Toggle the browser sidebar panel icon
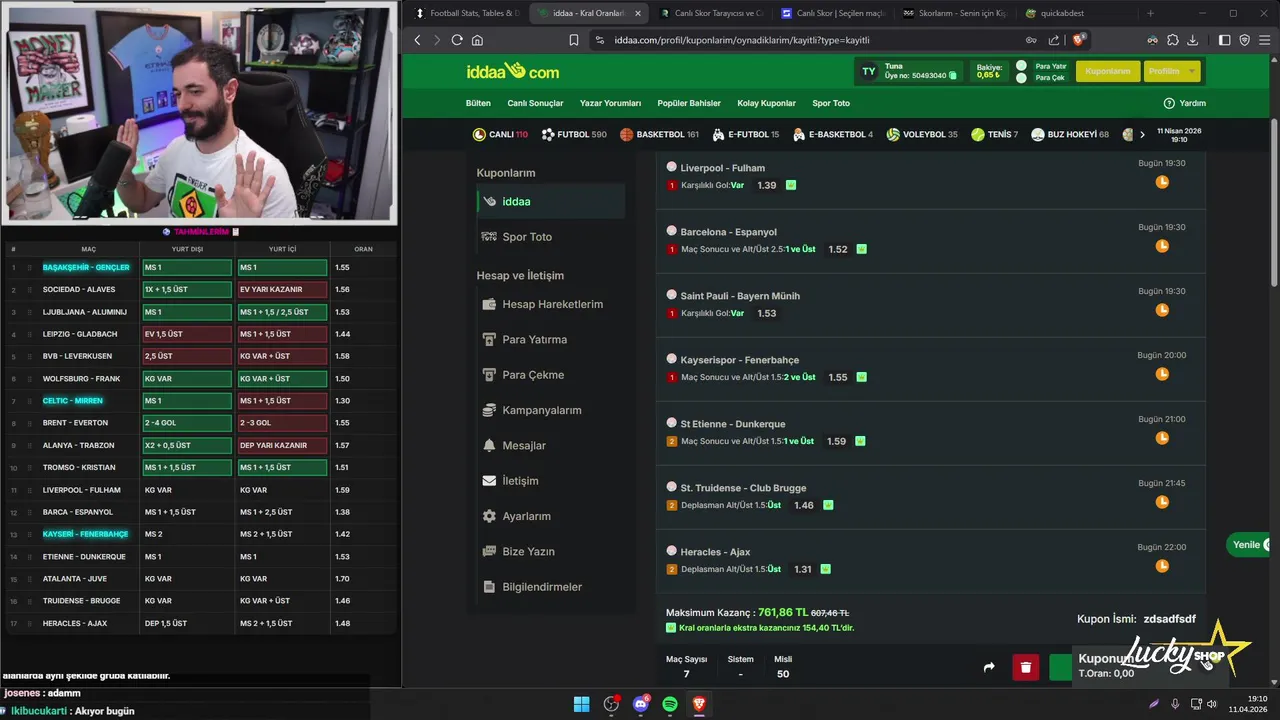This screenshot has height=720, width=1280. (1224, 40)
